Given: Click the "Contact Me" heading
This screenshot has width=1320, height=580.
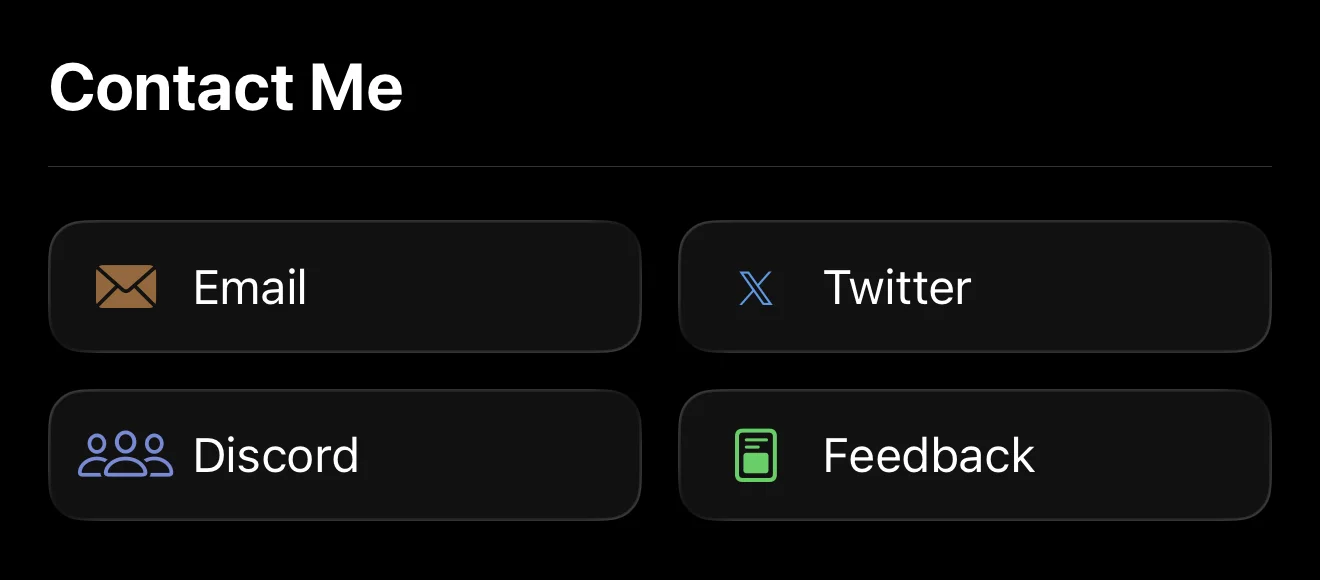Looking at the screenshot, I should [x=226, y=87].
